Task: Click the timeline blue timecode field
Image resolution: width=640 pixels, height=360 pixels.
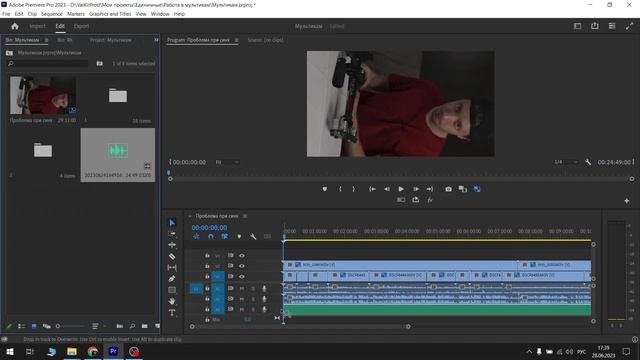Action: [x=209, y=228]
